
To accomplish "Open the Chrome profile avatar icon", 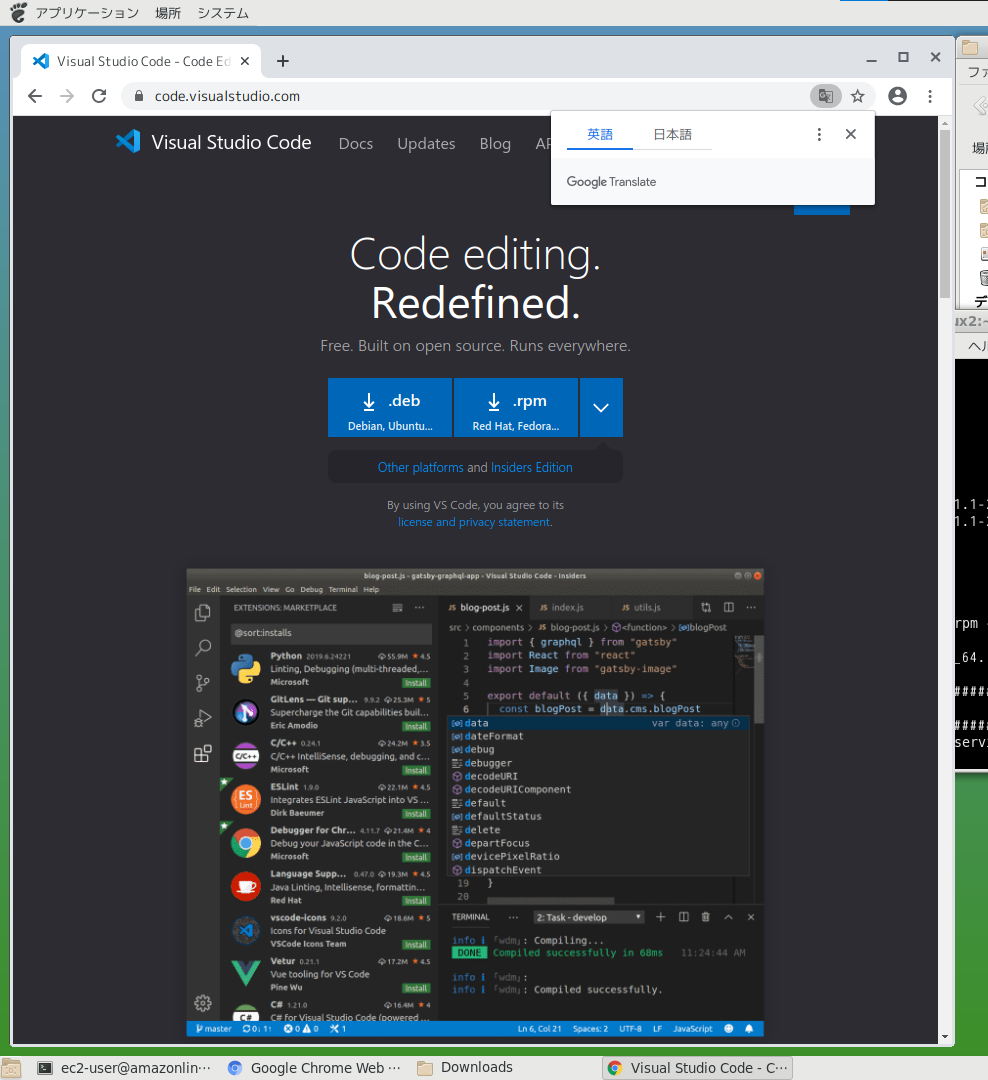I will [x=897, y=96].
